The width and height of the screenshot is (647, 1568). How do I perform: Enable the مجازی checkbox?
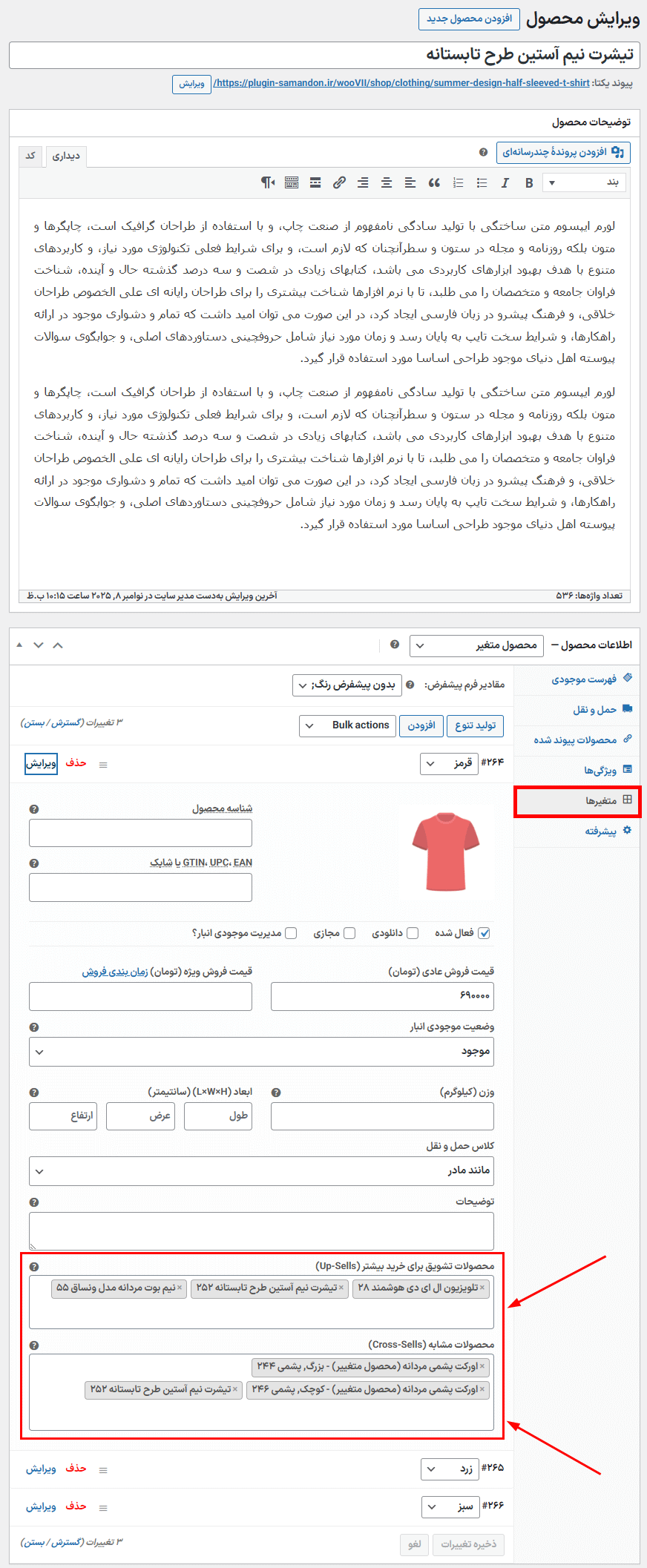[348, 933]
